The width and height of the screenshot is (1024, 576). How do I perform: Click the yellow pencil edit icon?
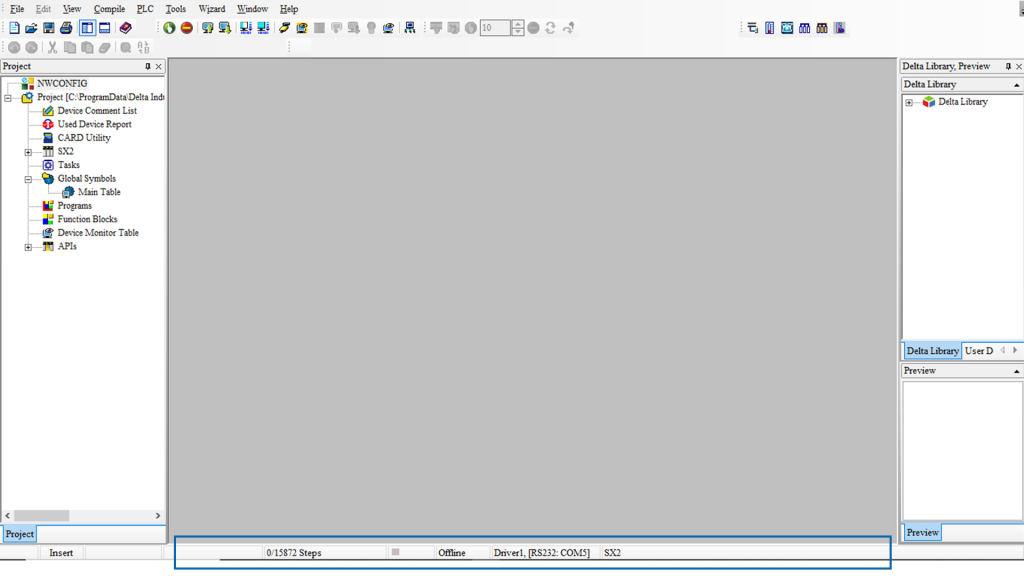[x=284, y=28]
